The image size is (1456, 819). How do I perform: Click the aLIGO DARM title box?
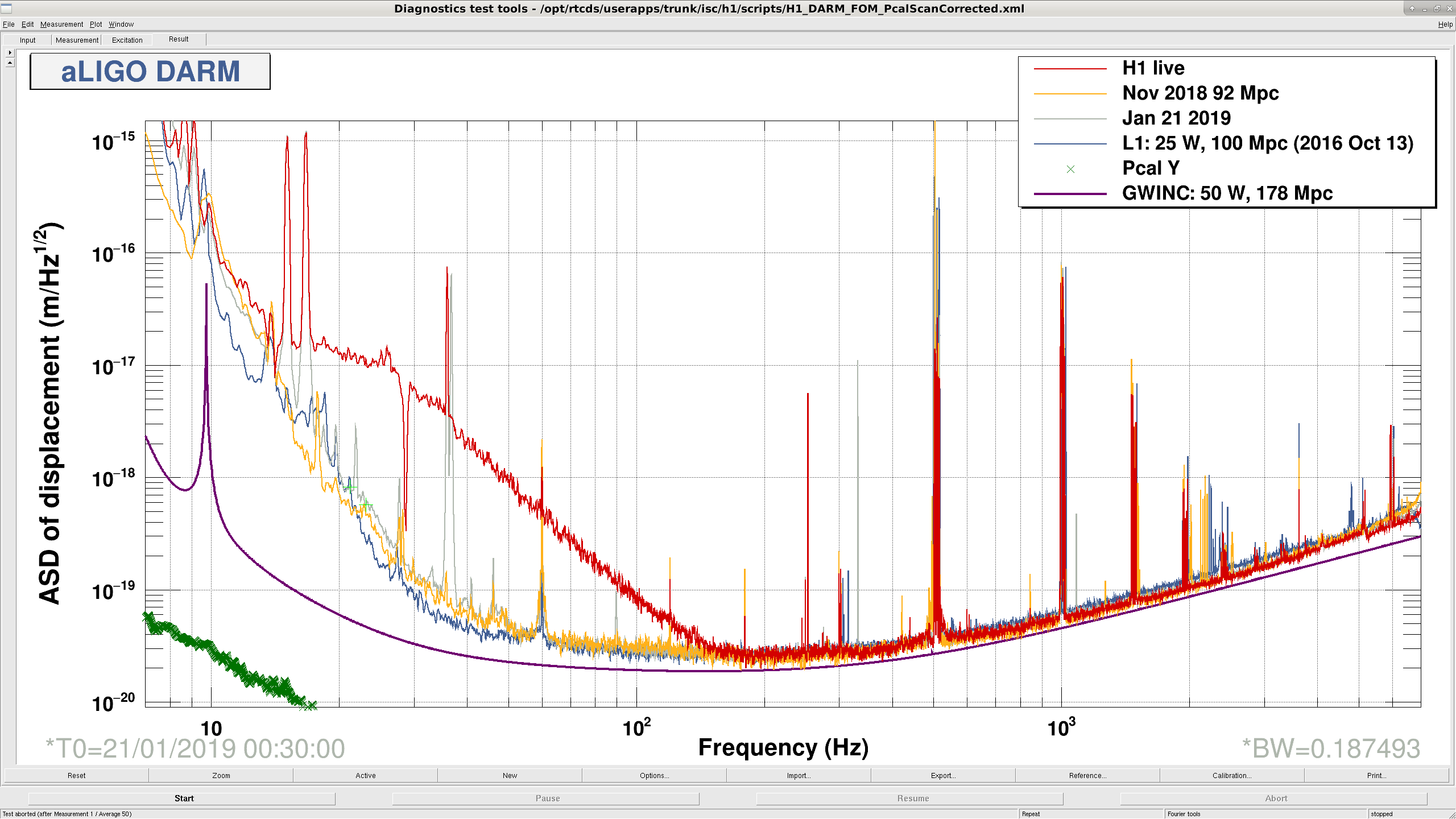point(150,71)
